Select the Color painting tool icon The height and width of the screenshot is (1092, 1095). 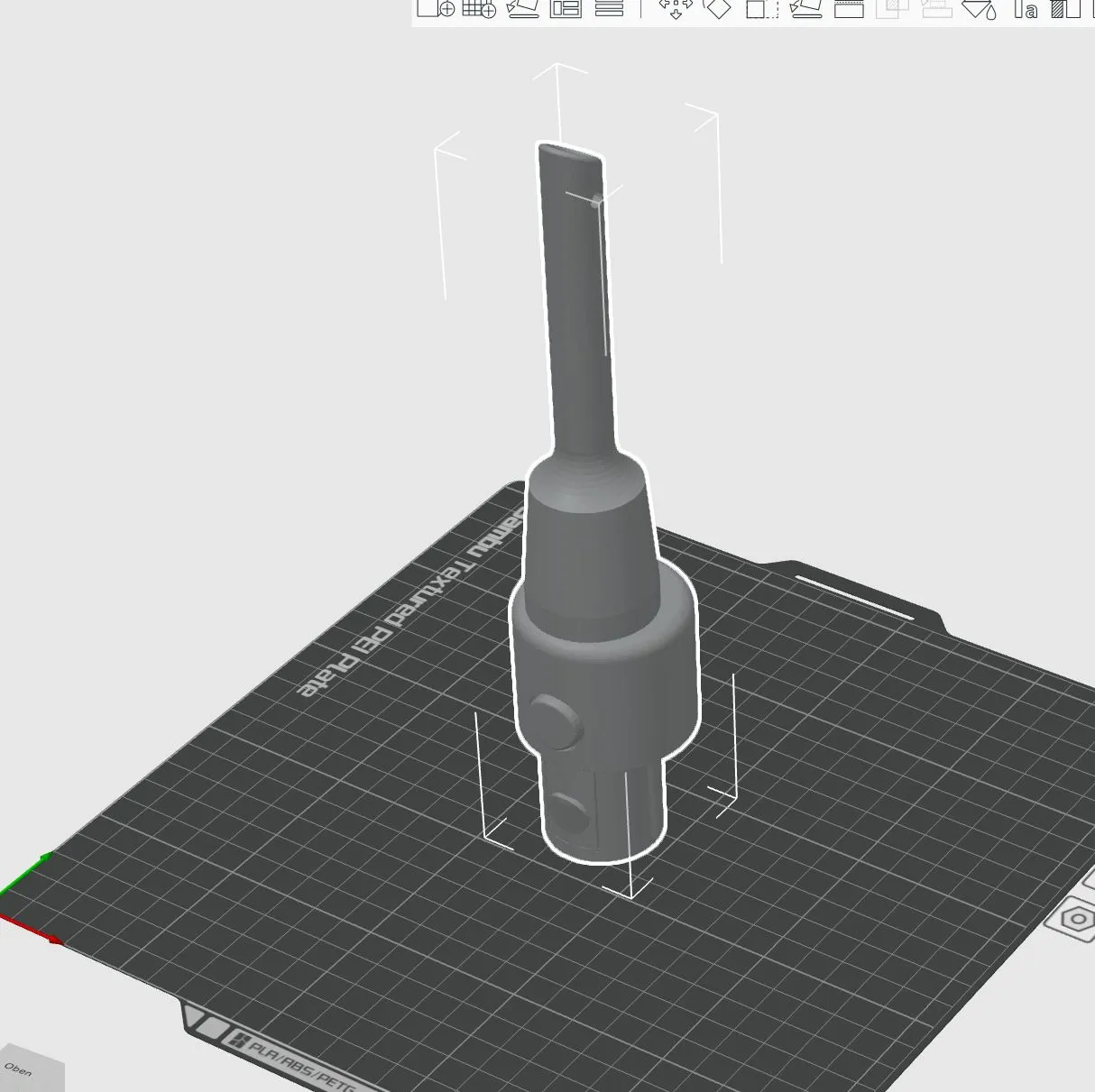1066,8
